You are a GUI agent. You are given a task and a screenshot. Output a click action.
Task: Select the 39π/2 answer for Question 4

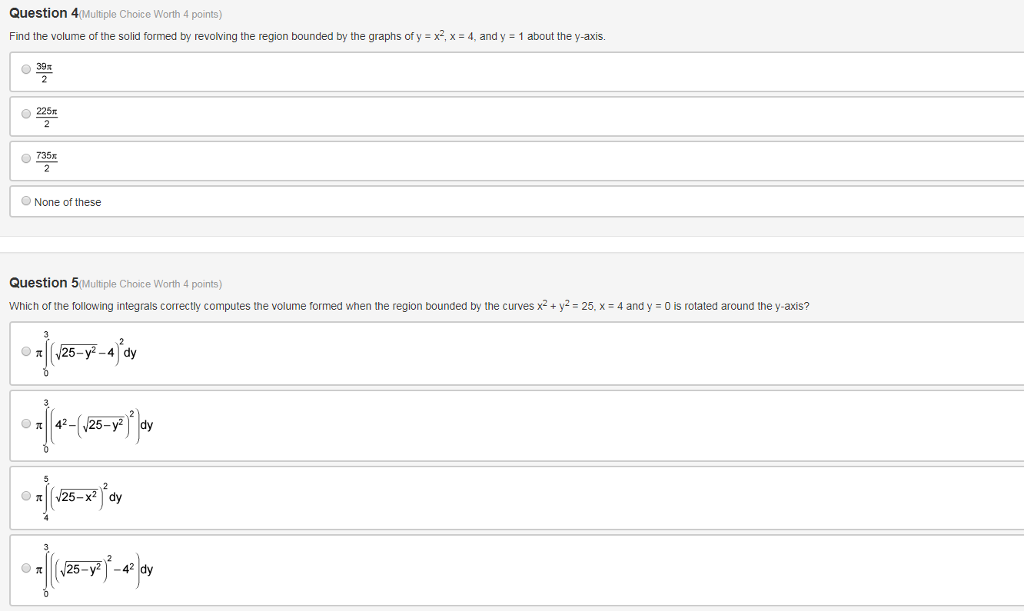(x=25, y=70)
